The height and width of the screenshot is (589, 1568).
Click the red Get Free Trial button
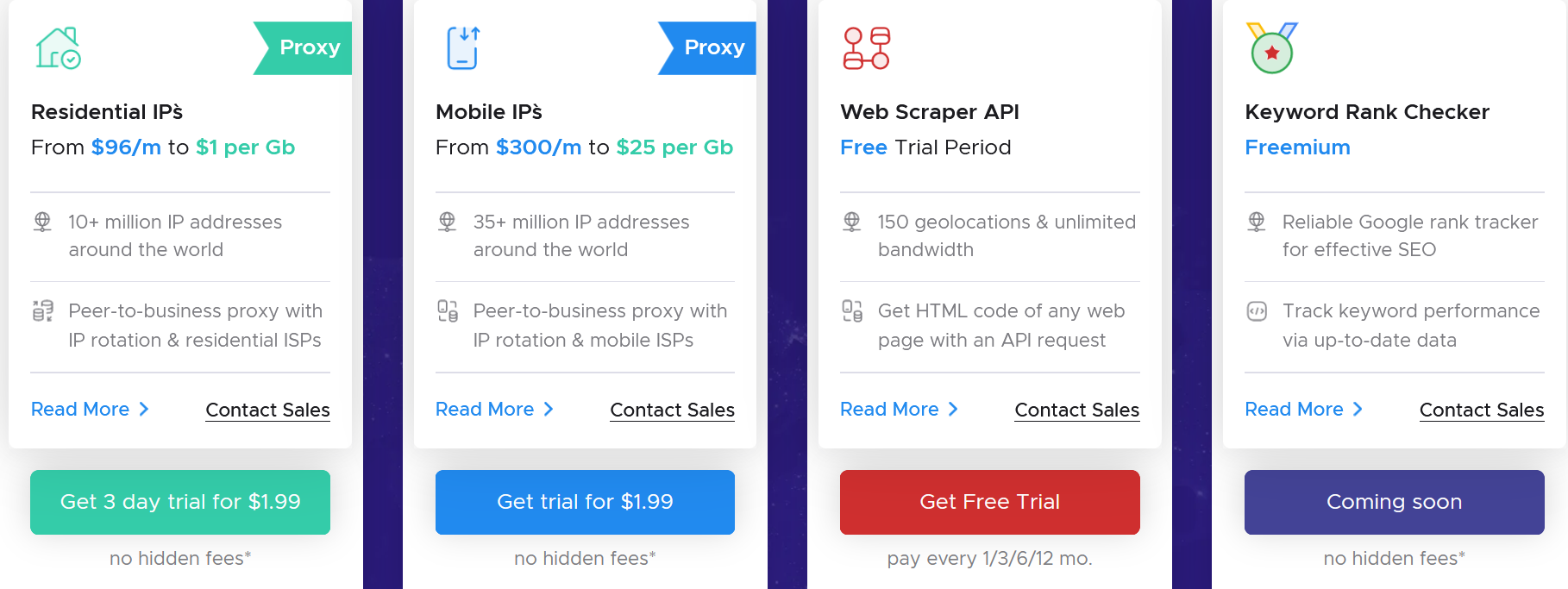[x=990, y=502]
